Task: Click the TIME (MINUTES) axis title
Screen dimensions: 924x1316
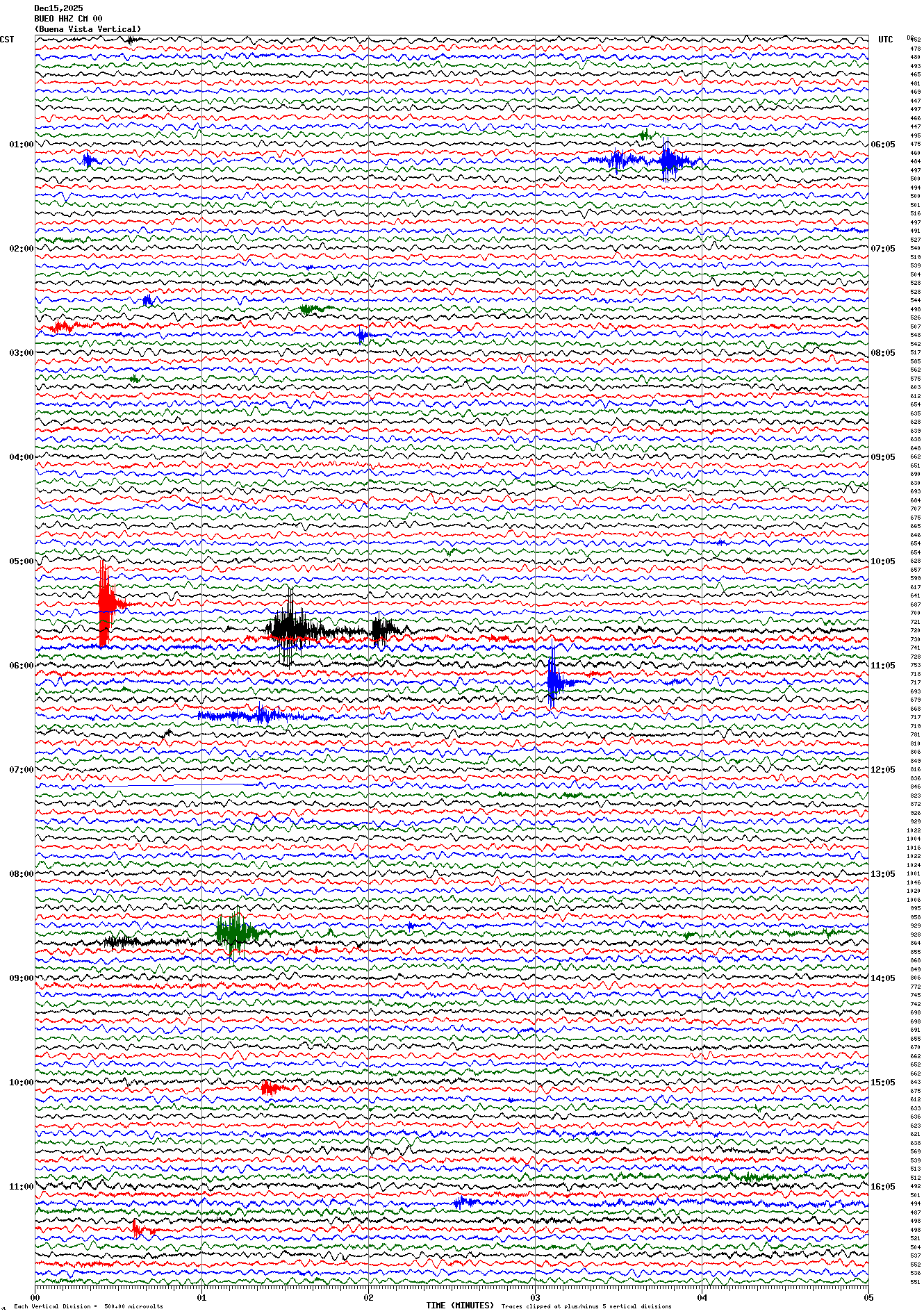Action: click(x=460, y=1306)
